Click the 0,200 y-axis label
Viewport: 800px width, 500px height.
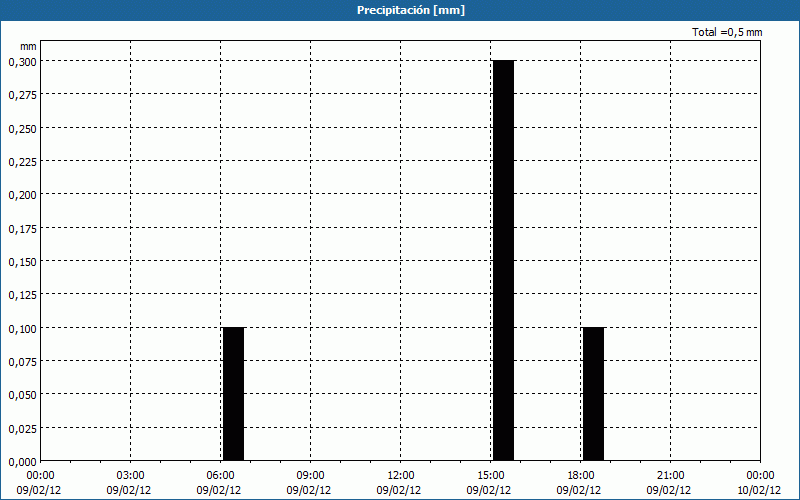point(22,195)
